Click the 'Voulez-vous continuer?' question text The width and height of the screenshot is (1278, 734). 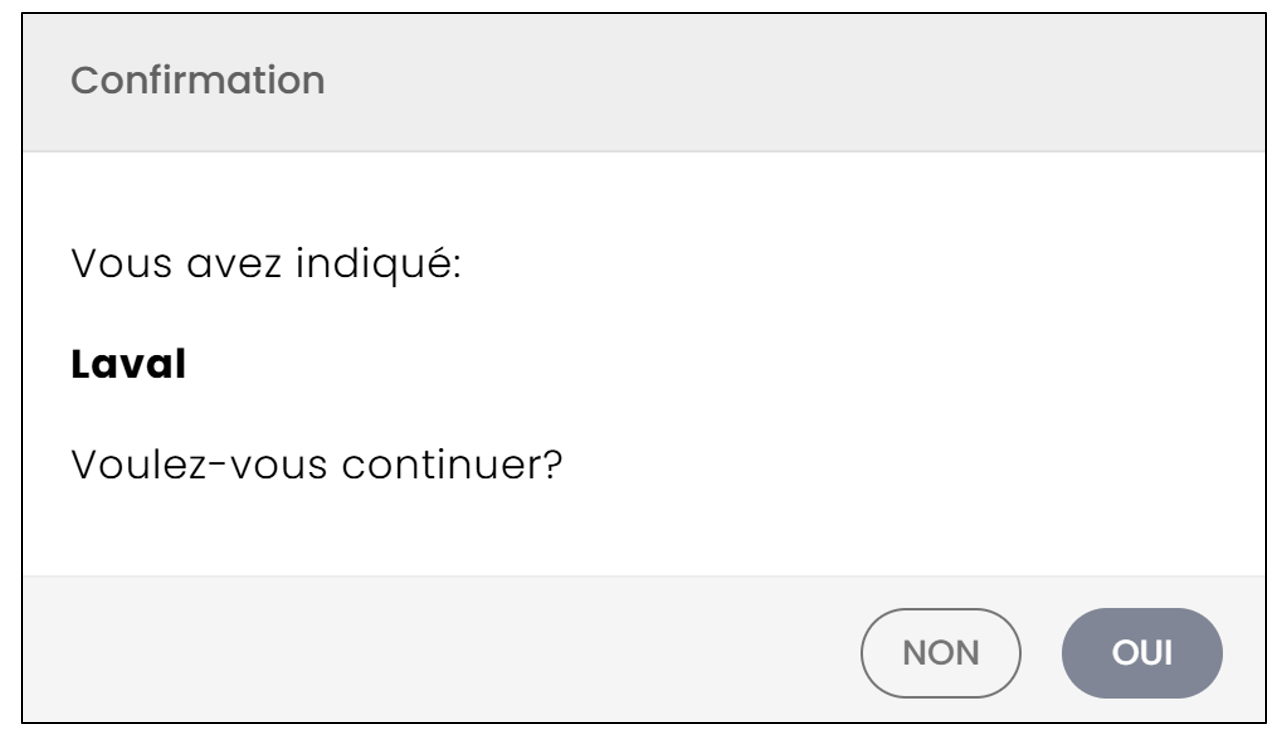point(317,465)
